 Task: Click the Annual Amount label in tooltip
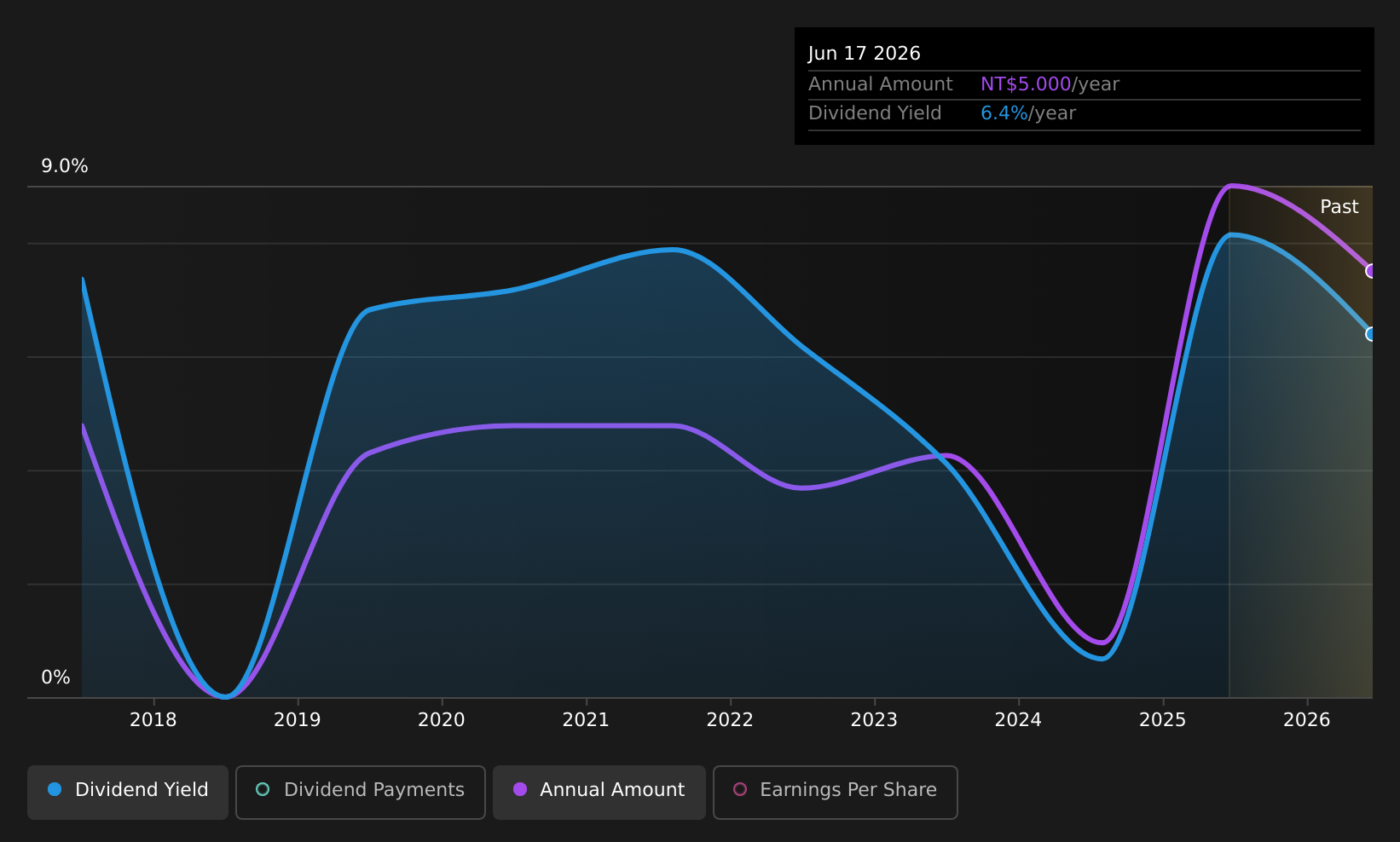pyautogui.click(x=881, y=84)
